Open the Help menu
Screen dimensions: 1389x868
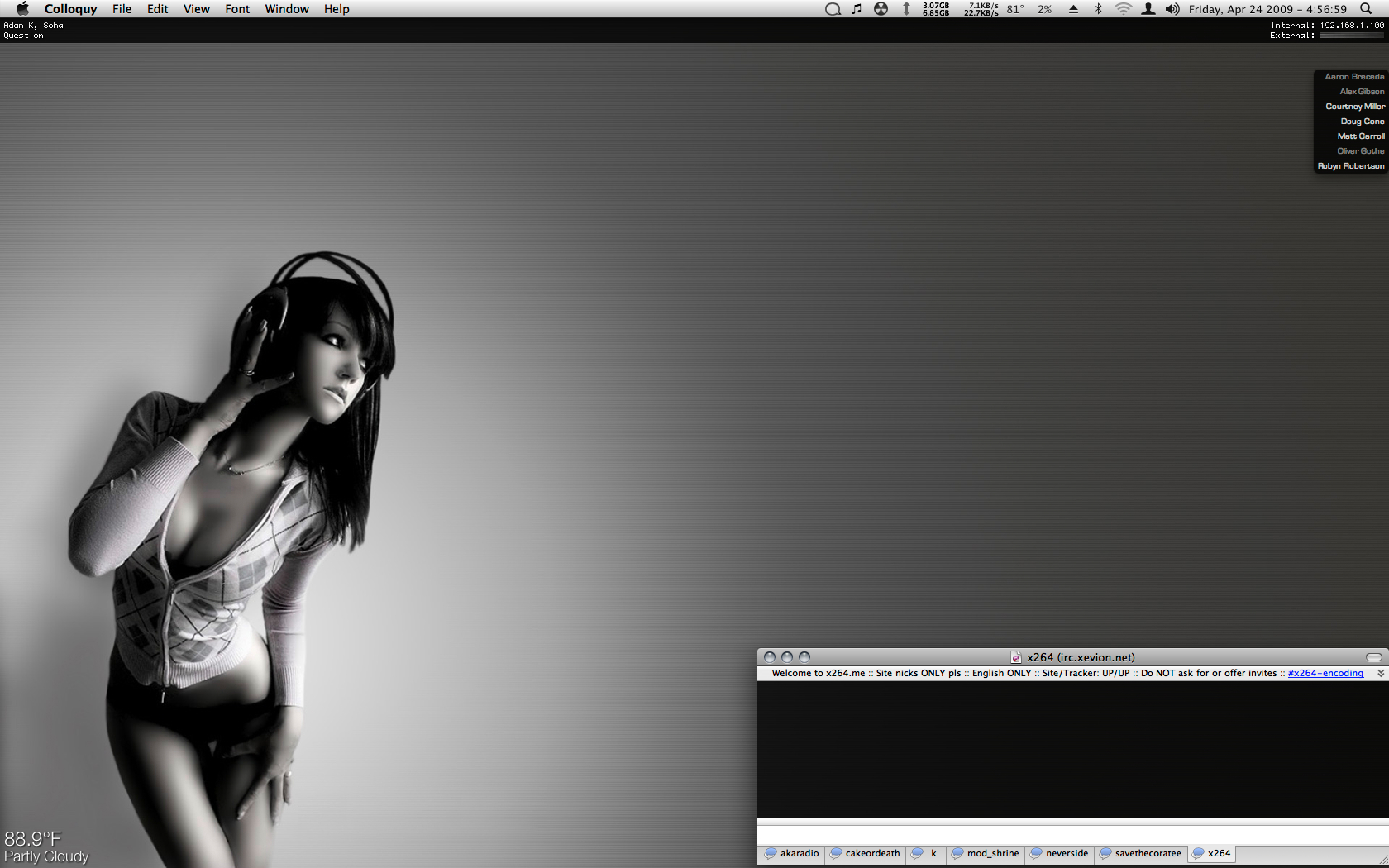[x=337, y=9]
